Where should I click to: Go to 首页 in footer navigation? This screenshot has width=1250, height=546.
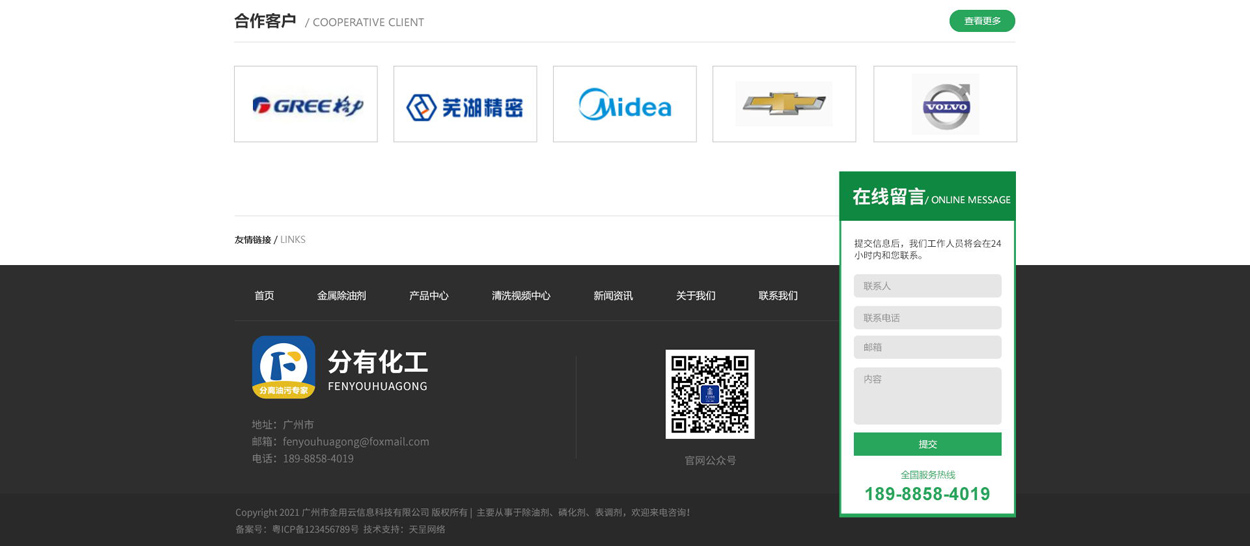(x=264, y=296)
